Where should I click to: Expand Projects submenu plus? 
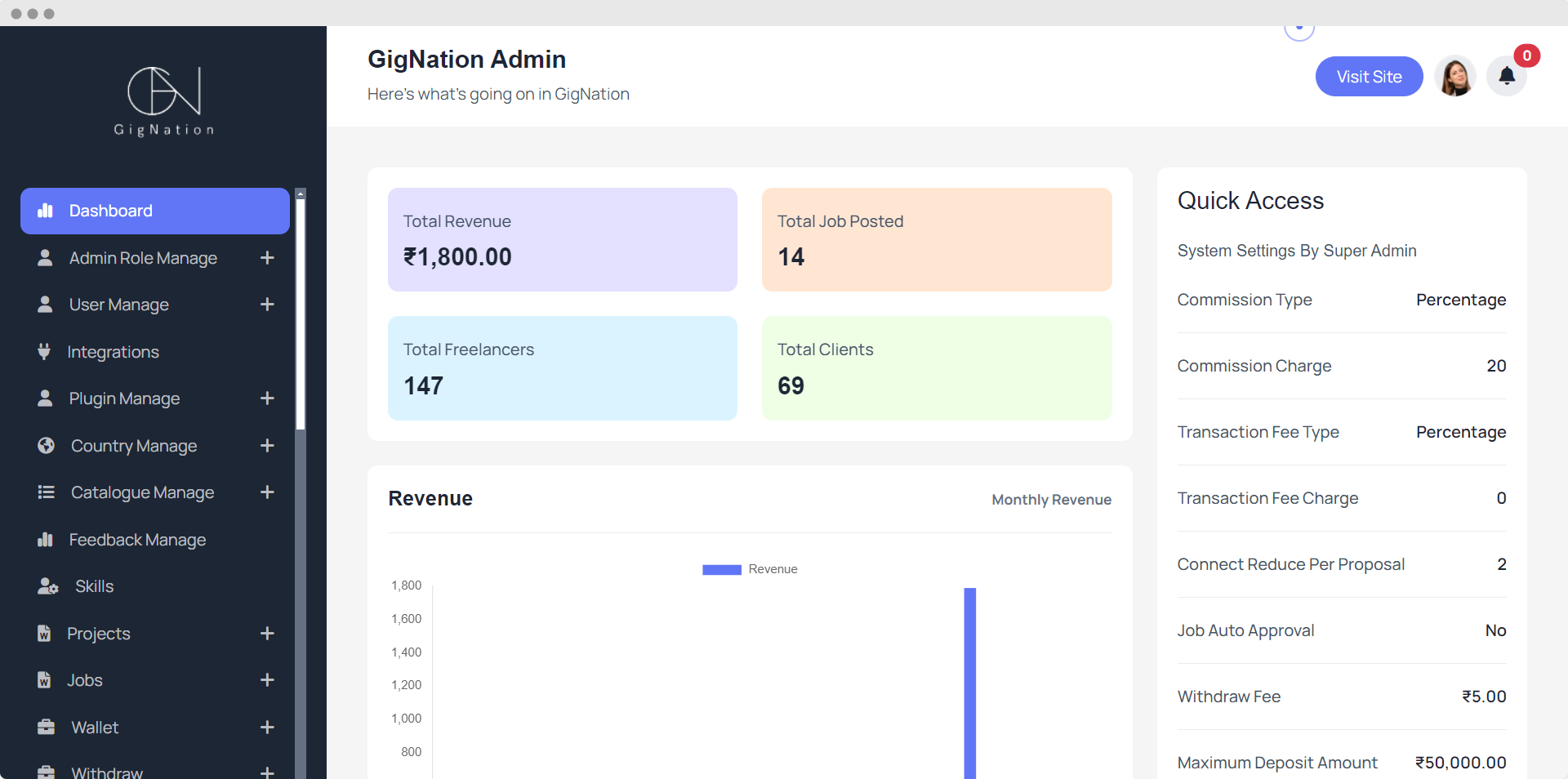click(x=267, y=634)
